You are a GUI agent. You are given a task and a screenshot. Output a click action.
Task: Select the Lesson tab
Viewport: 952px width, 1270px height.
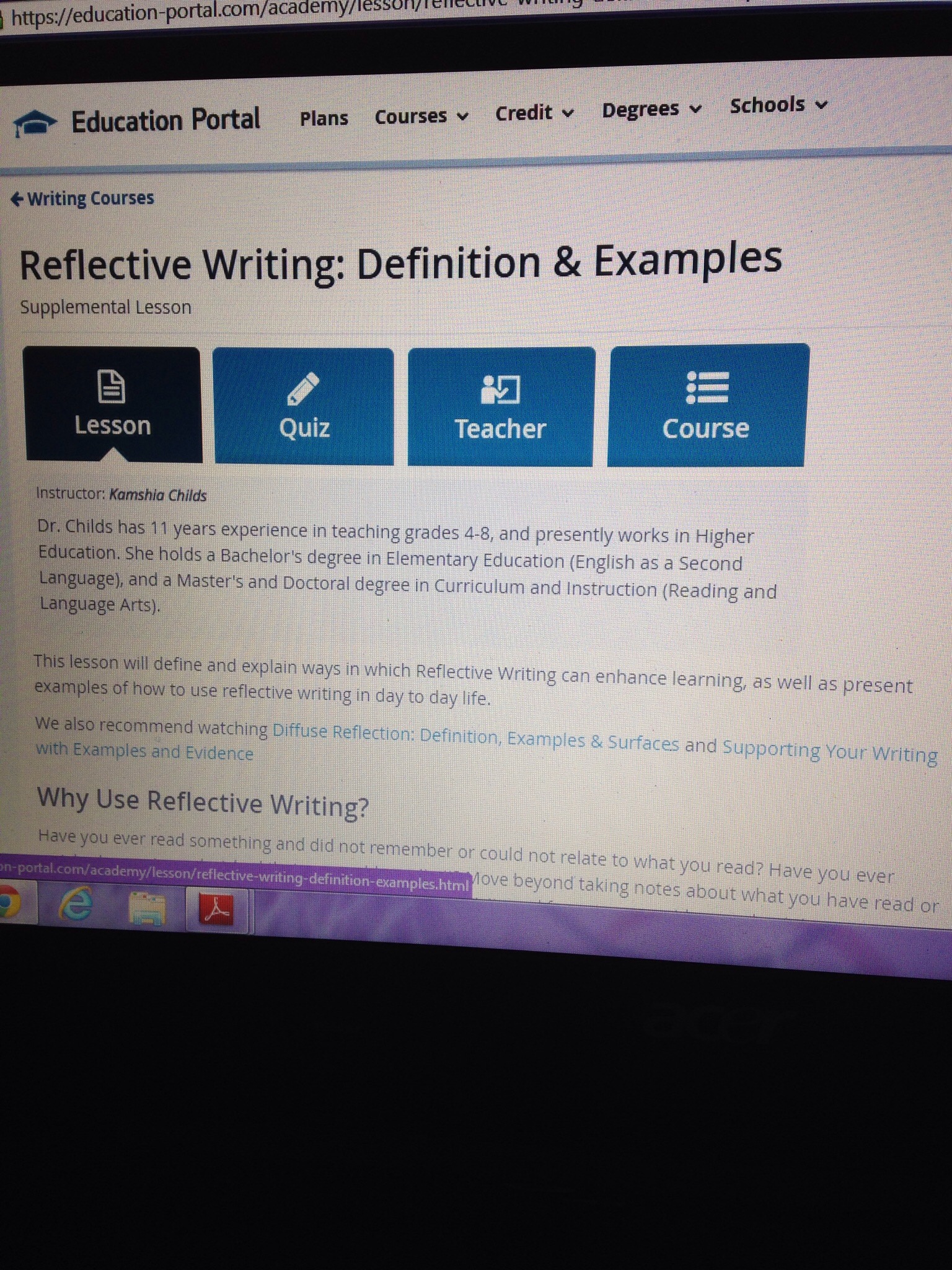[x=113, y=404]
